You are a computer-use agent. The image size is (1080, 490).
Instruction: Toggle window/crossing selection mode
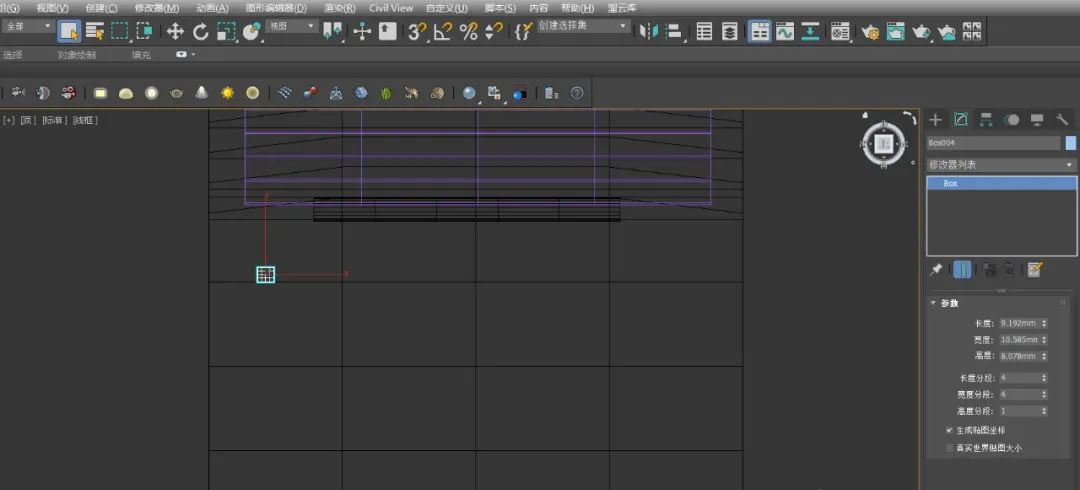[x=144, y=31]
